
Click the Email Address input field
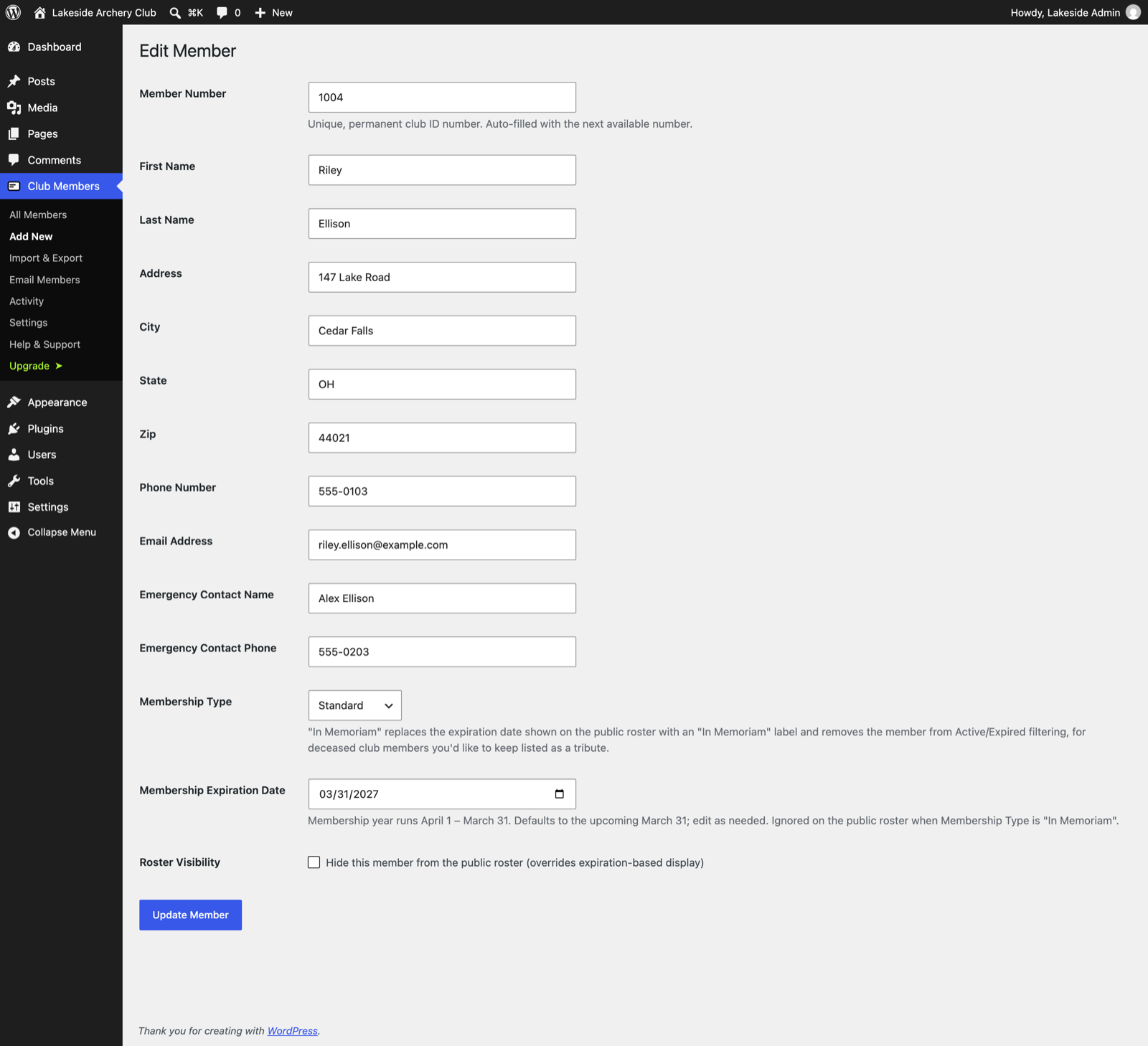(x=442, y=545)
